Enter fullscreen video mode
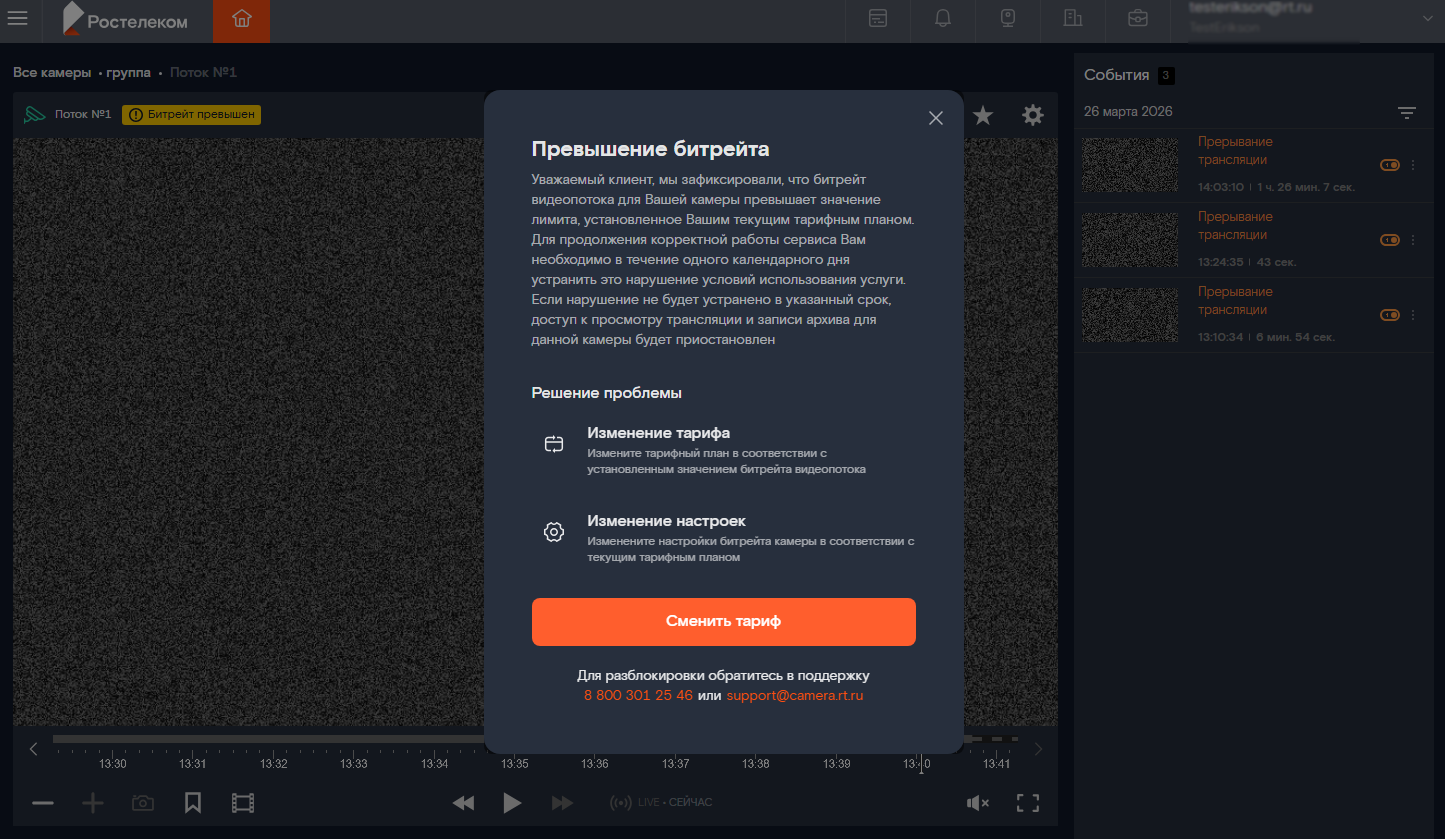The height and width of the screenshot is (839, 1445). point(1027,803)
